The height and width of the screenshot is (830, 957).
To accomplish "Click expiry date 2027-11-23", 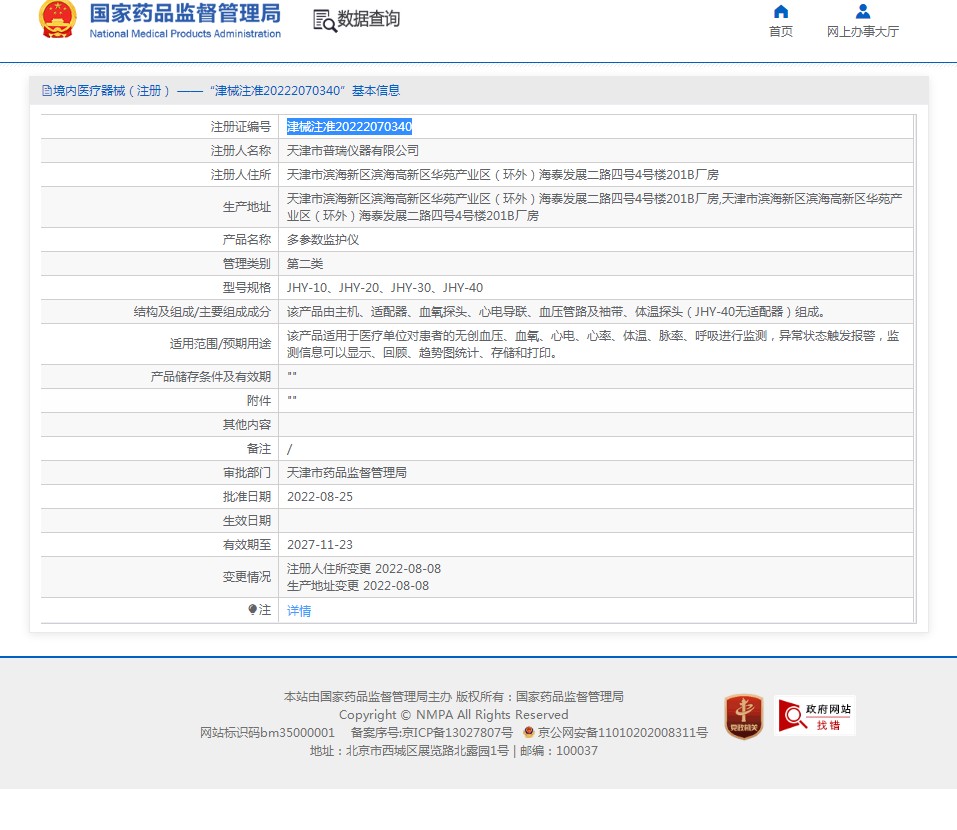I will 320,544.
